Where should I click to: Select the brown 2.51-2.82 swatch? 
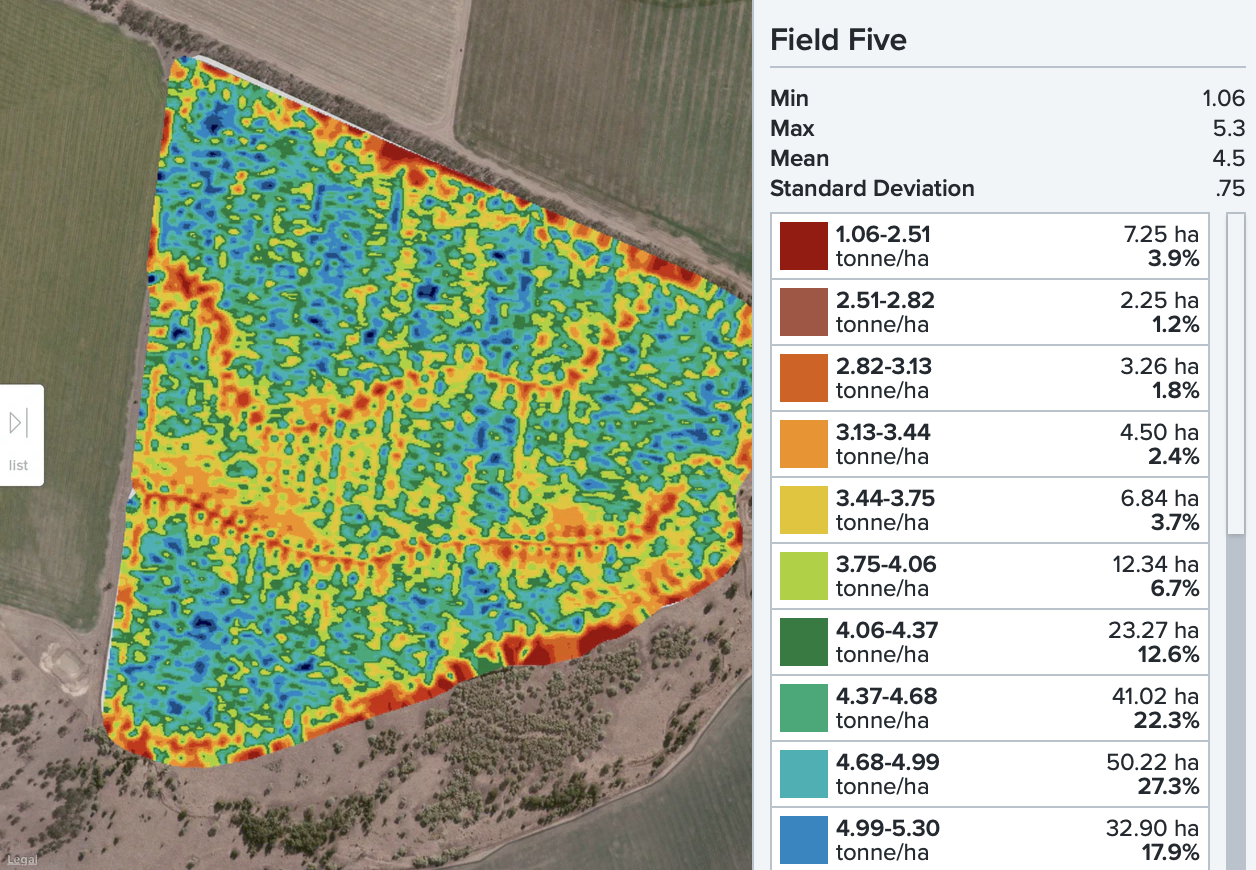804,312
